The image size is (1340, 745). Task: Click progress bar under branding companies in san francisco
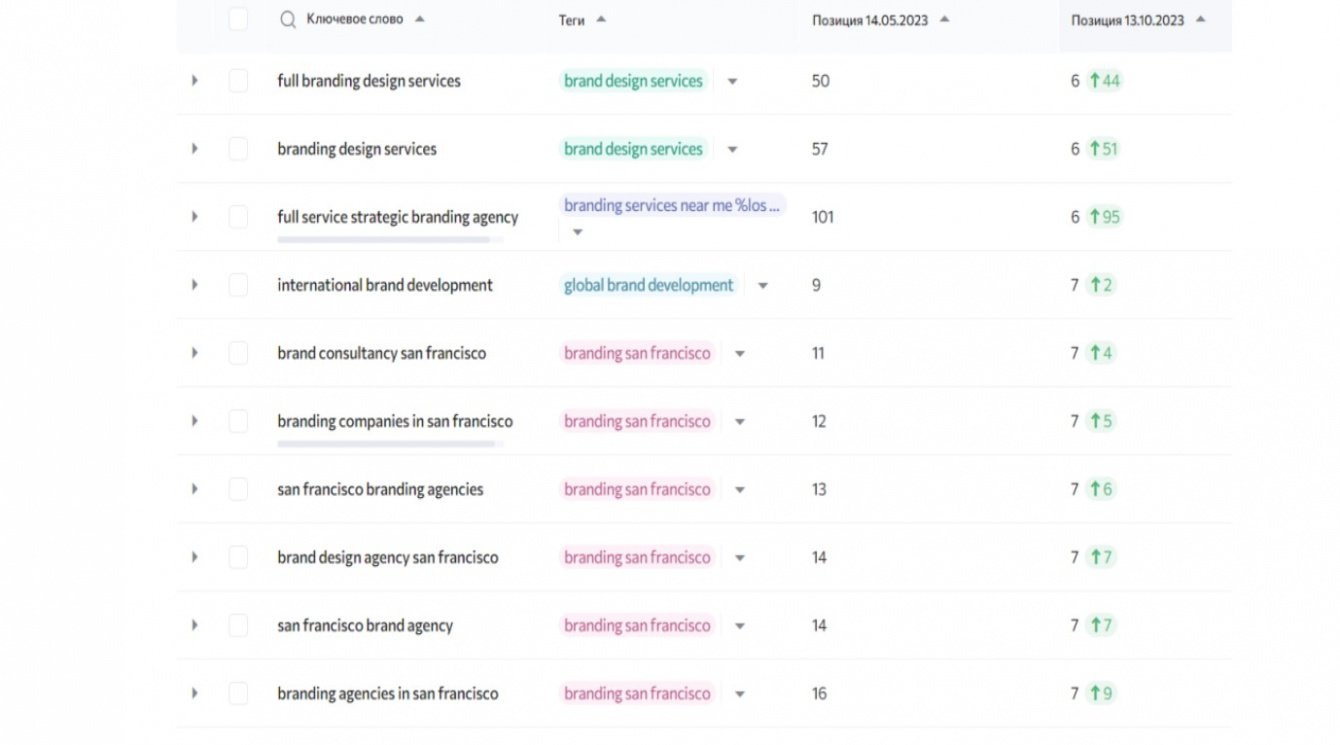pos(386,443)
